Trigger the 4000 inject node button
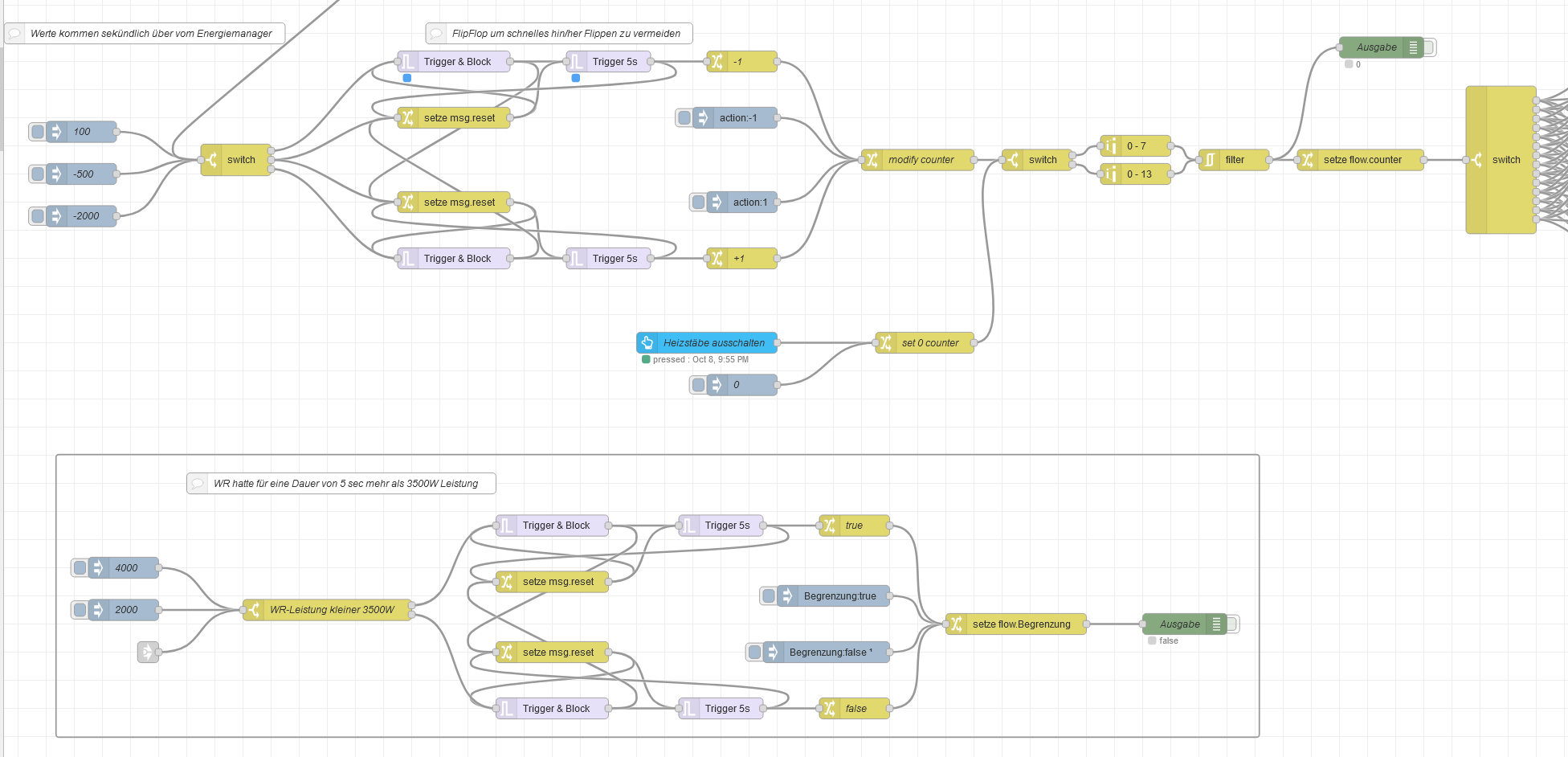This screenshot has width=1568, height=757. tap(80, 568)
